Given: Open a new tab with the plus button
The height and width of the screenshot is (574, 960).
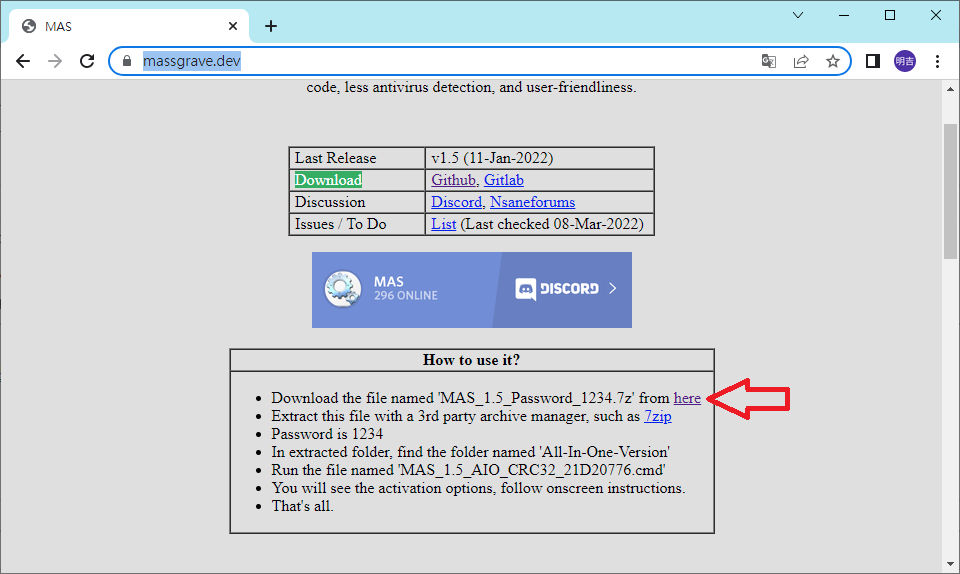Looking at the screenshot, I should pos(271,26).
